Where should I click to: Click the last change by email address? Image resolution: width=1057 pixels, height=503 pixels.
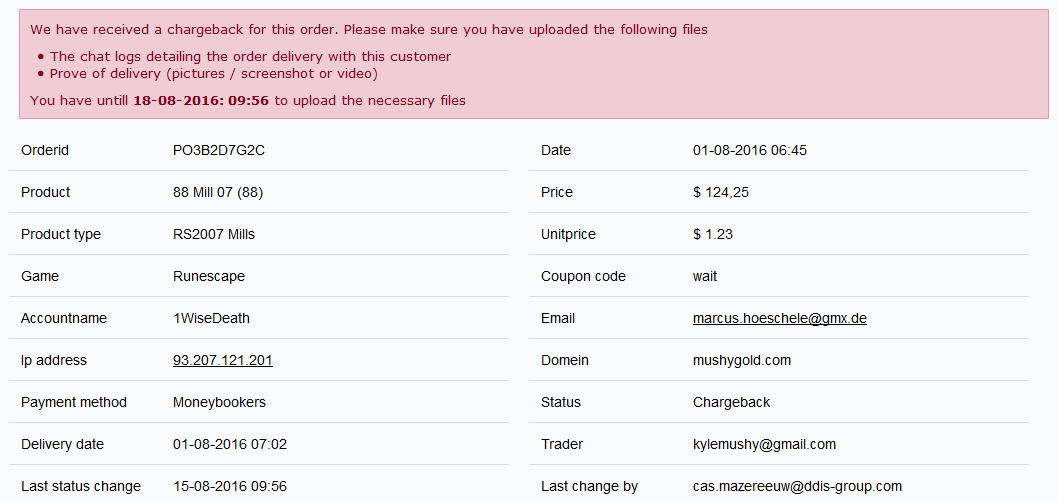797,486
